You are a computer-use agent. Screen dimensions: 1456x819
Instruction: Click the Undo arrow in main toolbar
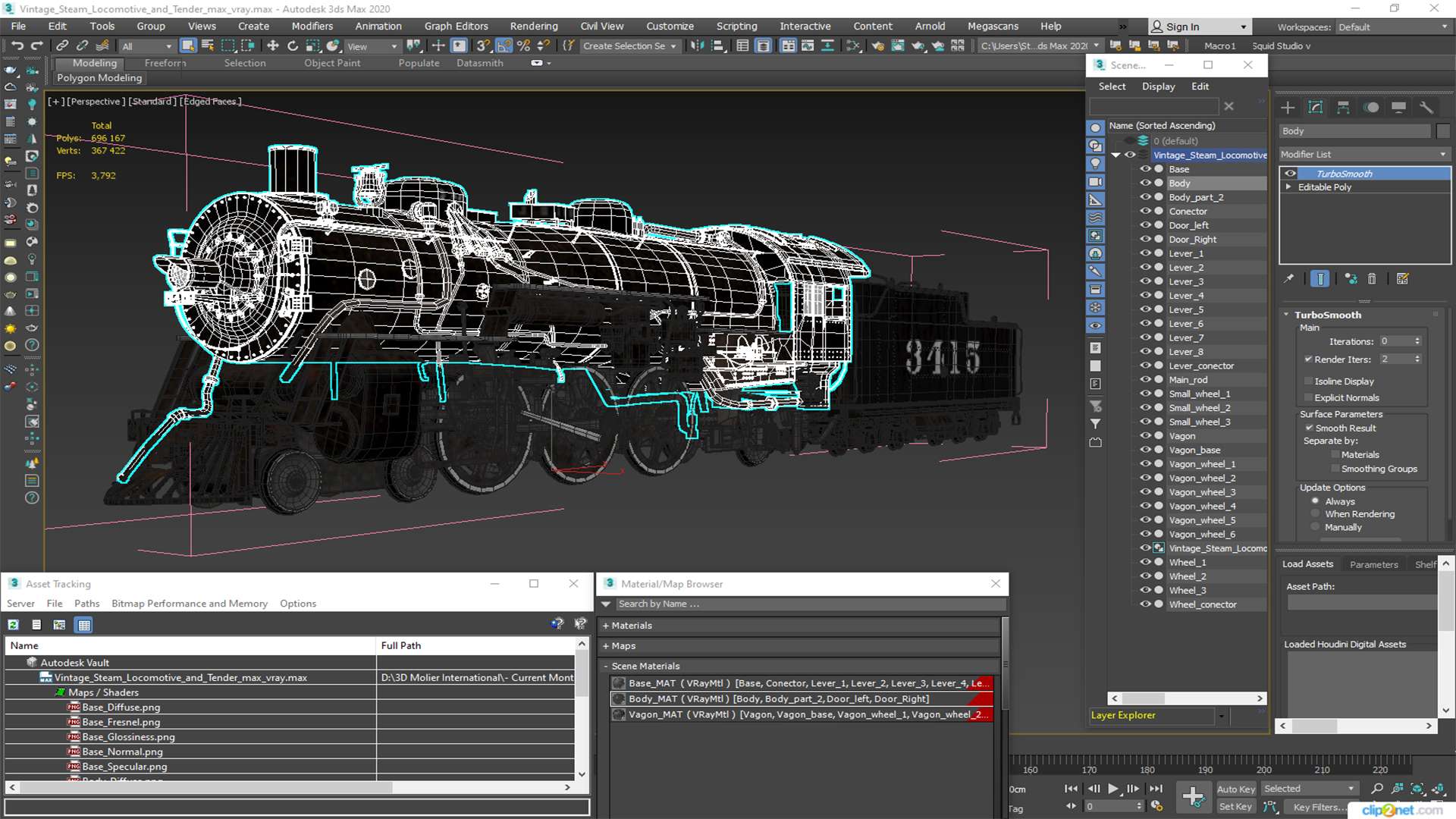[x=17, y=45]
